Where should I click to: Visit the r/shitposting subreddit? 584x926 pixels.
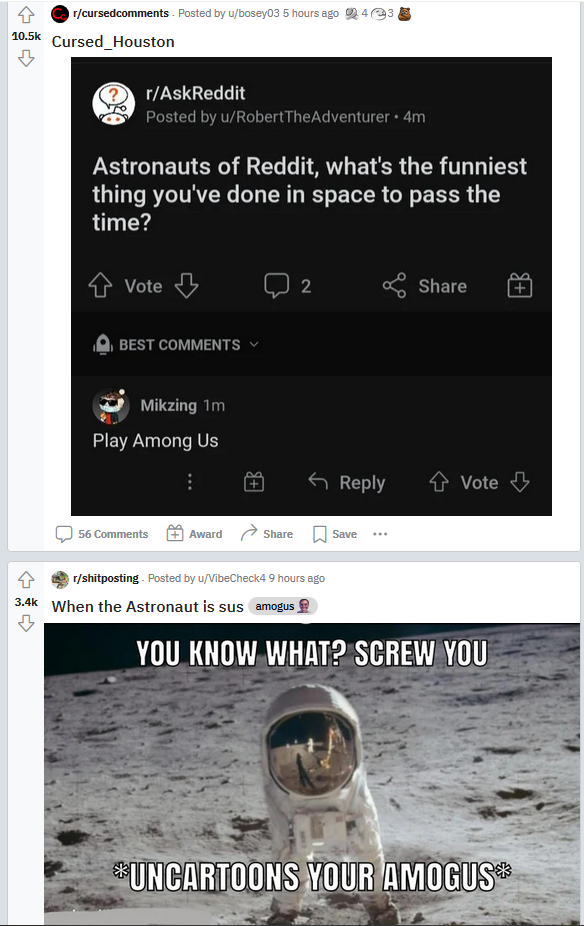pos(106,578)
